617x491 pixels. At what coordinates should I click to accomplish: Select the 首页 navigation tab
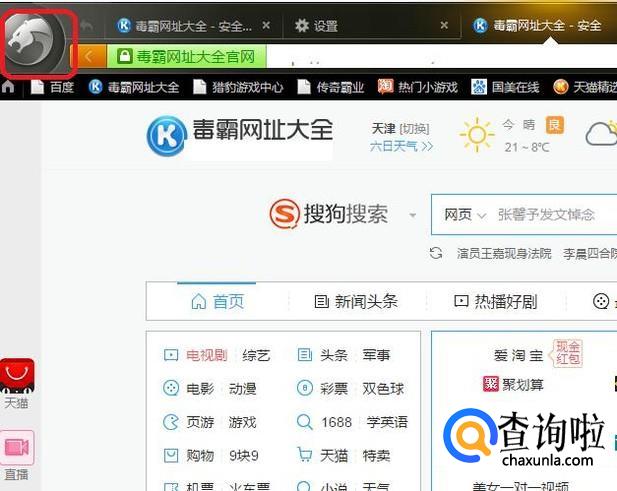[217, 302]
